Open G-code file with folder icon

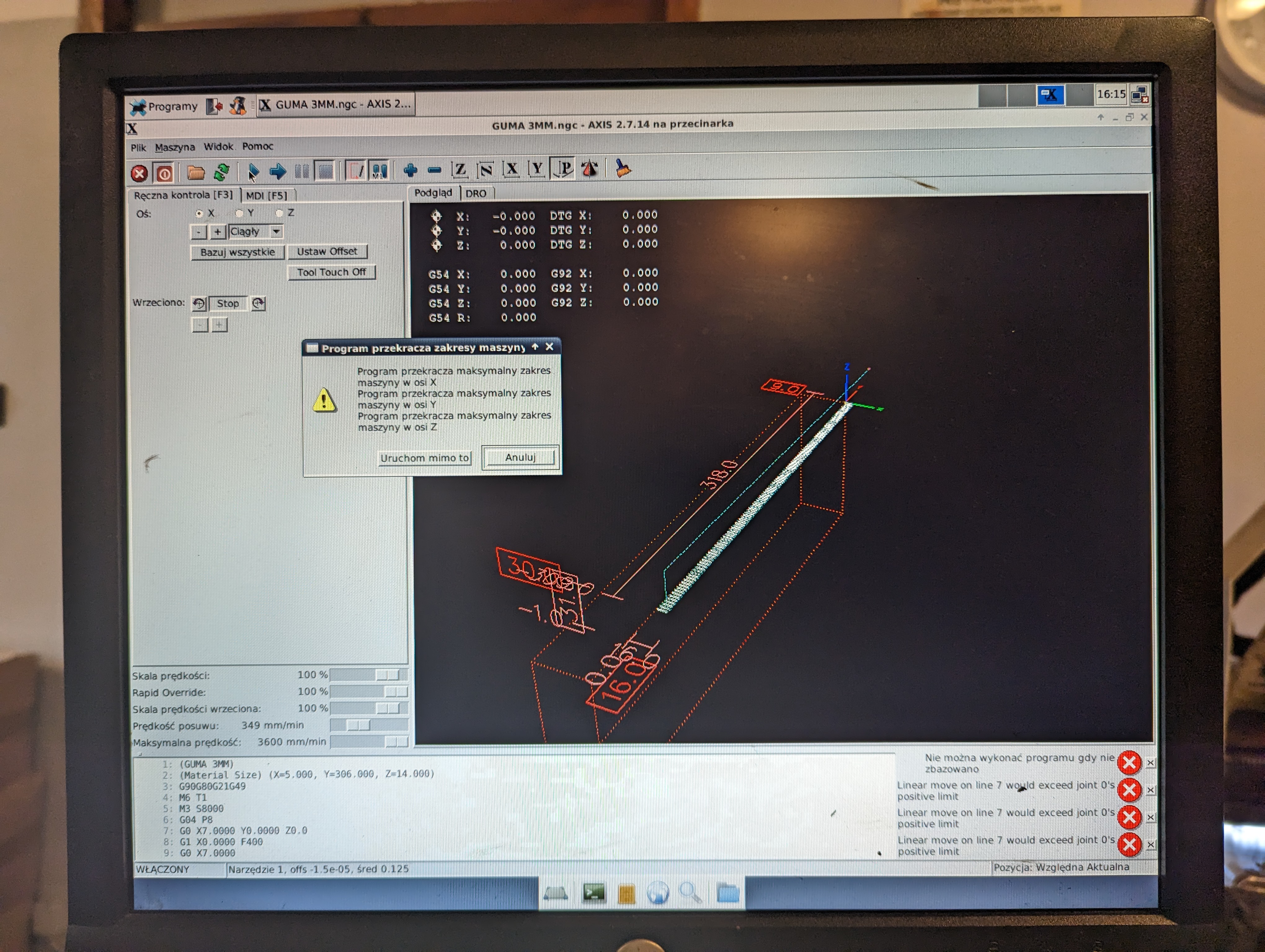[x=196, y=172]
